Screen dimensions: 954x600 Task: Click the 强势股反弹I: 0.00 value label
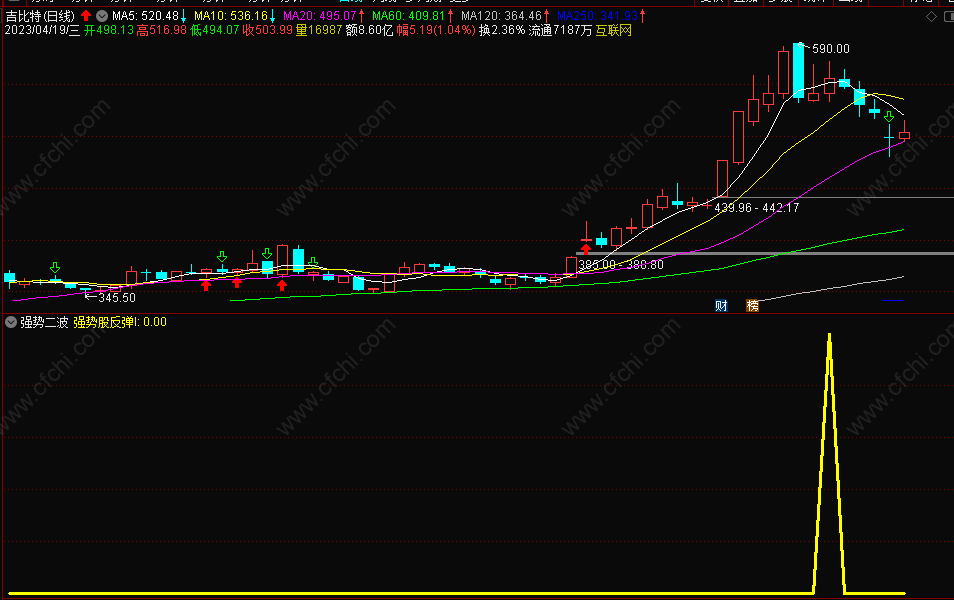pyautogui.click(x=120, y=322)
